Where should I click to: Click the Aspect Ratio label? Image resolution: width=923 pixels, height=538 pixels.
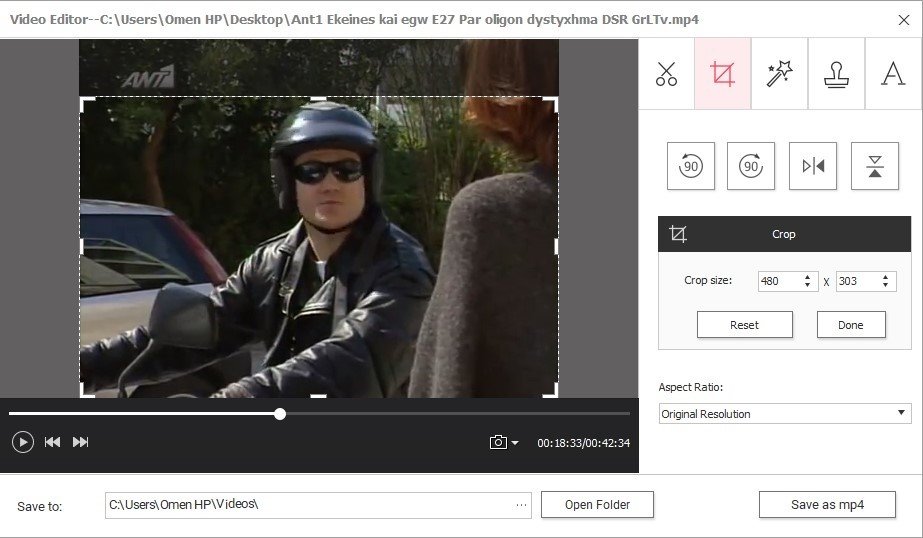click(690, 387)
